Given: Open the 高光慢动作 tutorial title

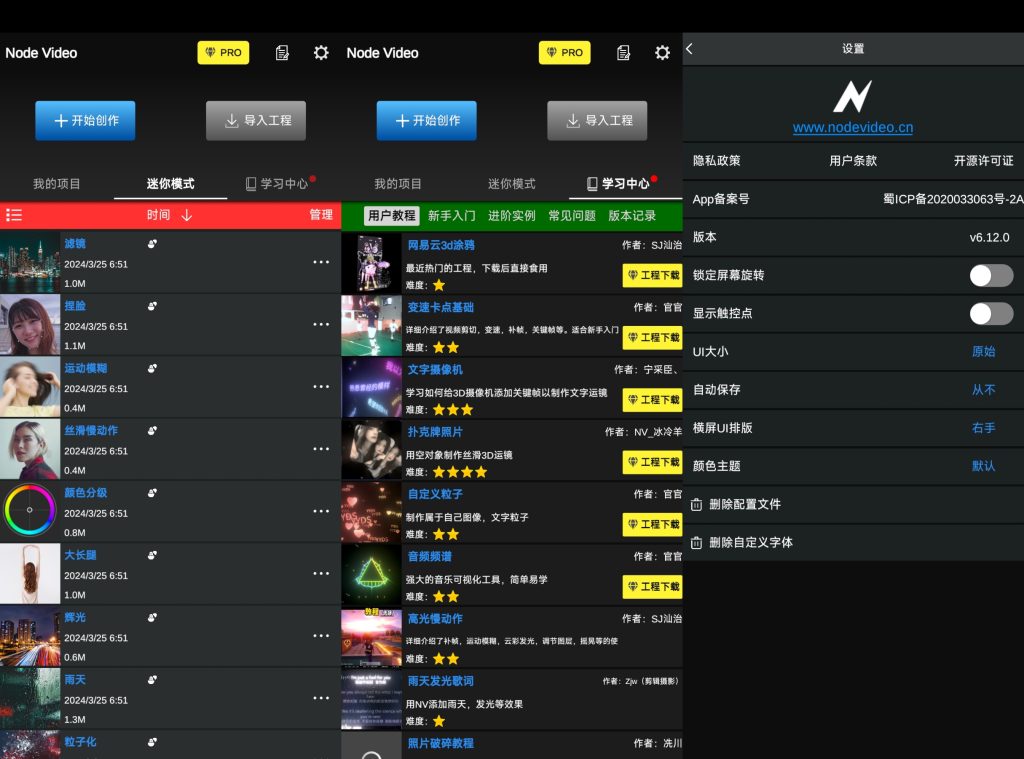Looking at the screenshot, I should [435, 619].
